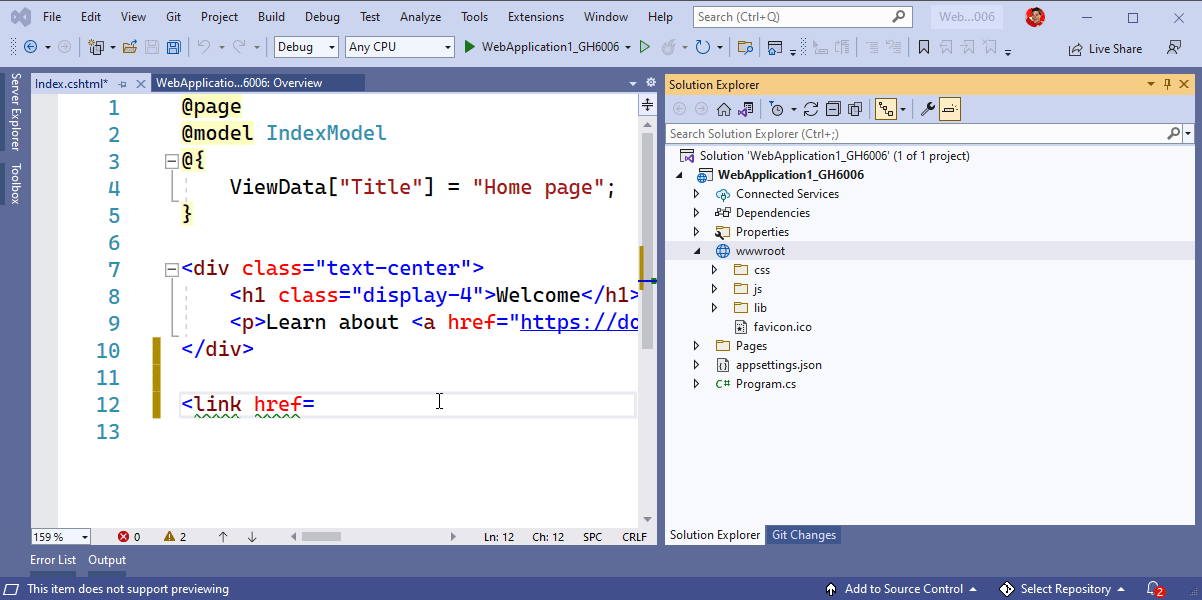Open Properties via the wrench icon
This screenshot has height=600, width=1202.
pyautogui.click(x=928, y=108)
